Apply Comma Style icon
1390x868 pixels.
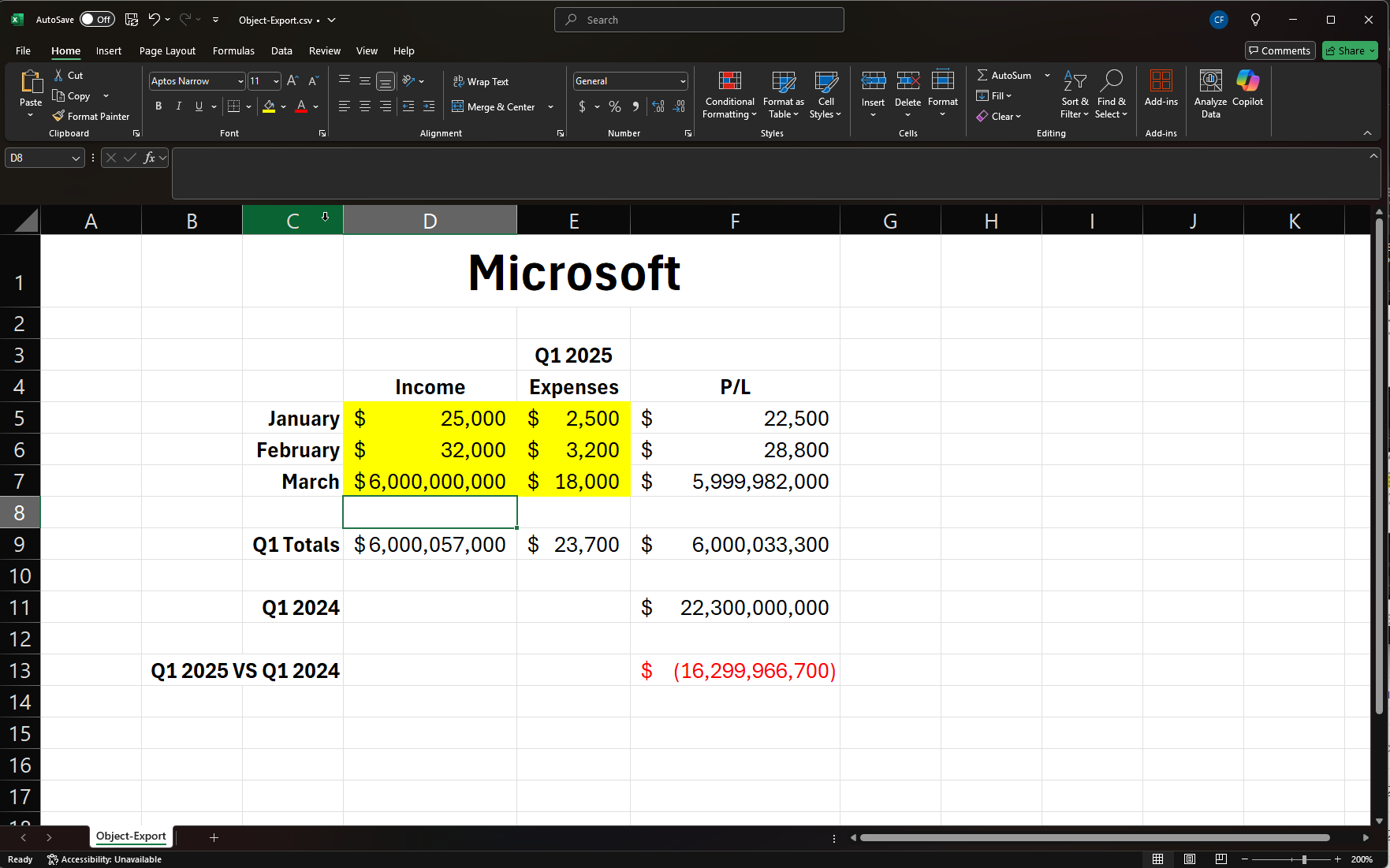(x=635, y=106)
